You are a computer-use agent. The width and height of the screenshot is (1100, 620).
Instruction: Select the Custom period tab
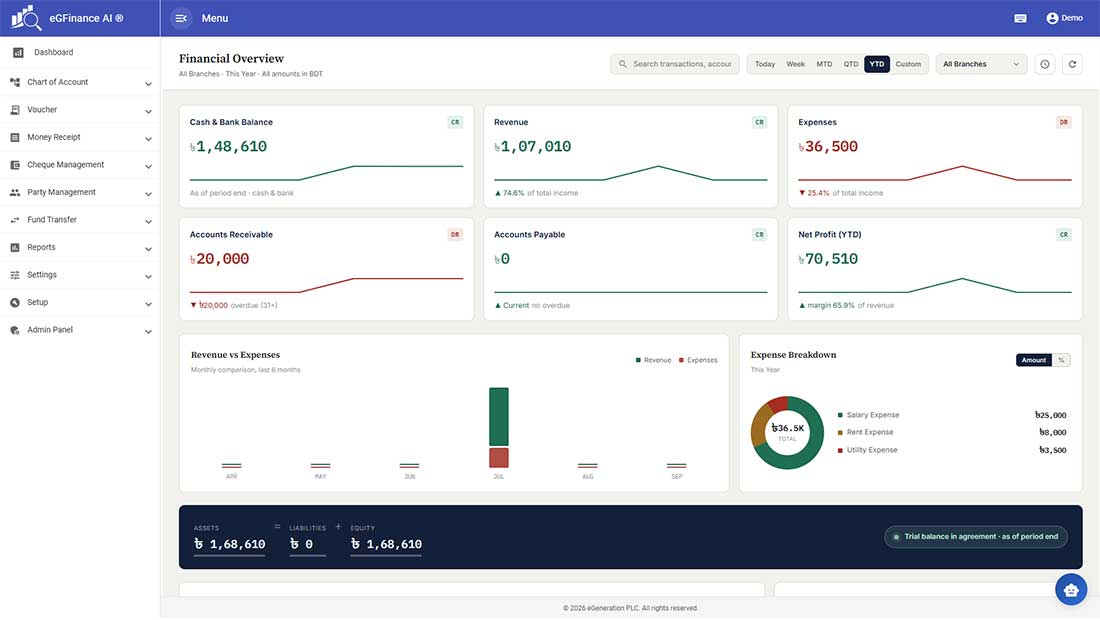tap(908, 64)
